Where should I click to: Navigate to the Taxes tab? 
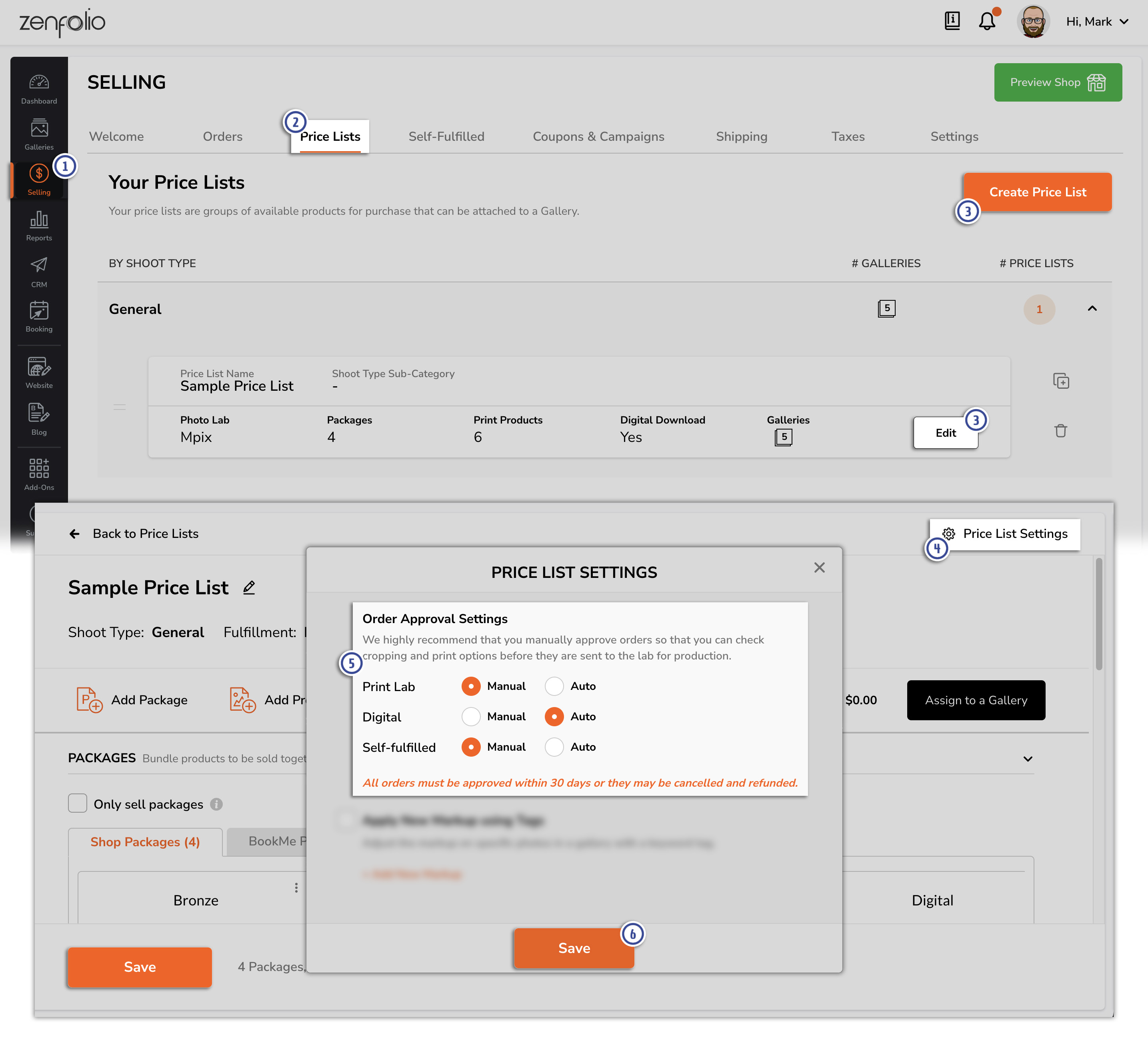(x=847, y=136)
